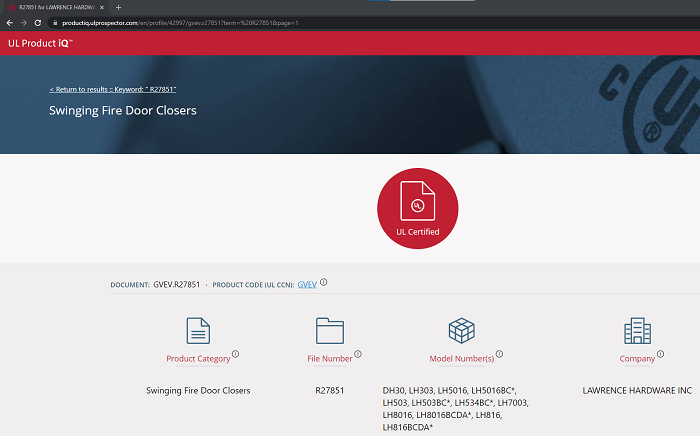Click the File Number folder icon
700x436 pixels.
329,331
